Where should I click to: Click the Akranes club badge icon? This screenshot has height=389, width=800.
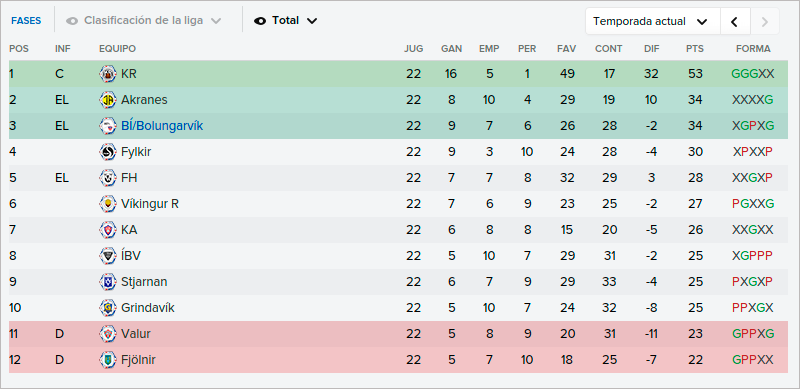click(x=108, y=100)
